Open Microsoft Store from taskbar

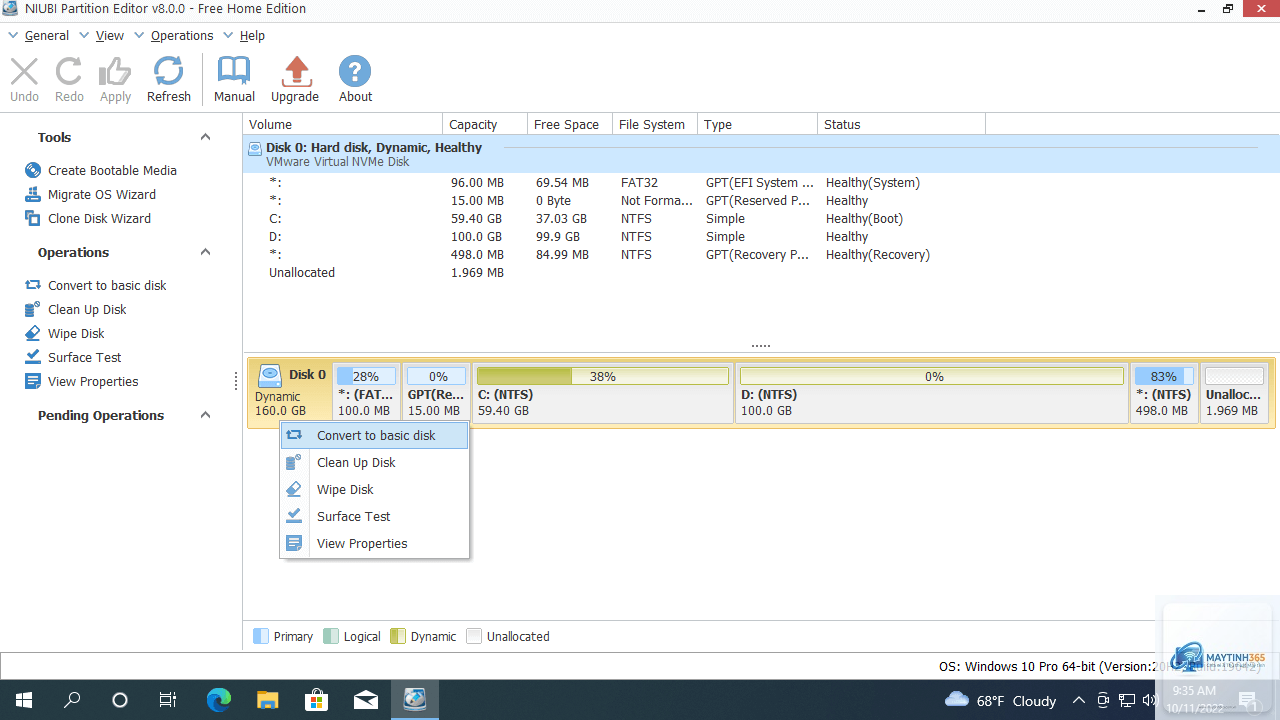tap(316, 700)
